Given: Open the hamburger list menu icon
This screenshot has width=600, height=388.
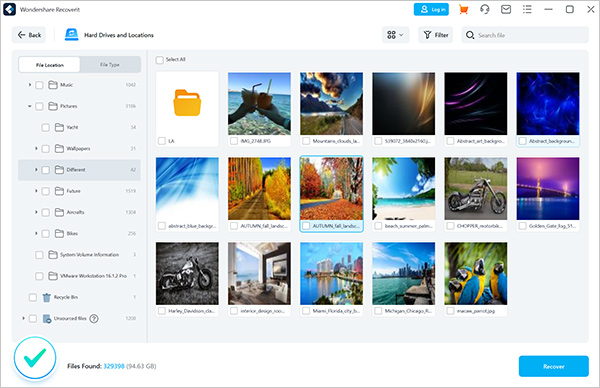Looking at the screenshot, I should (527, 10).
